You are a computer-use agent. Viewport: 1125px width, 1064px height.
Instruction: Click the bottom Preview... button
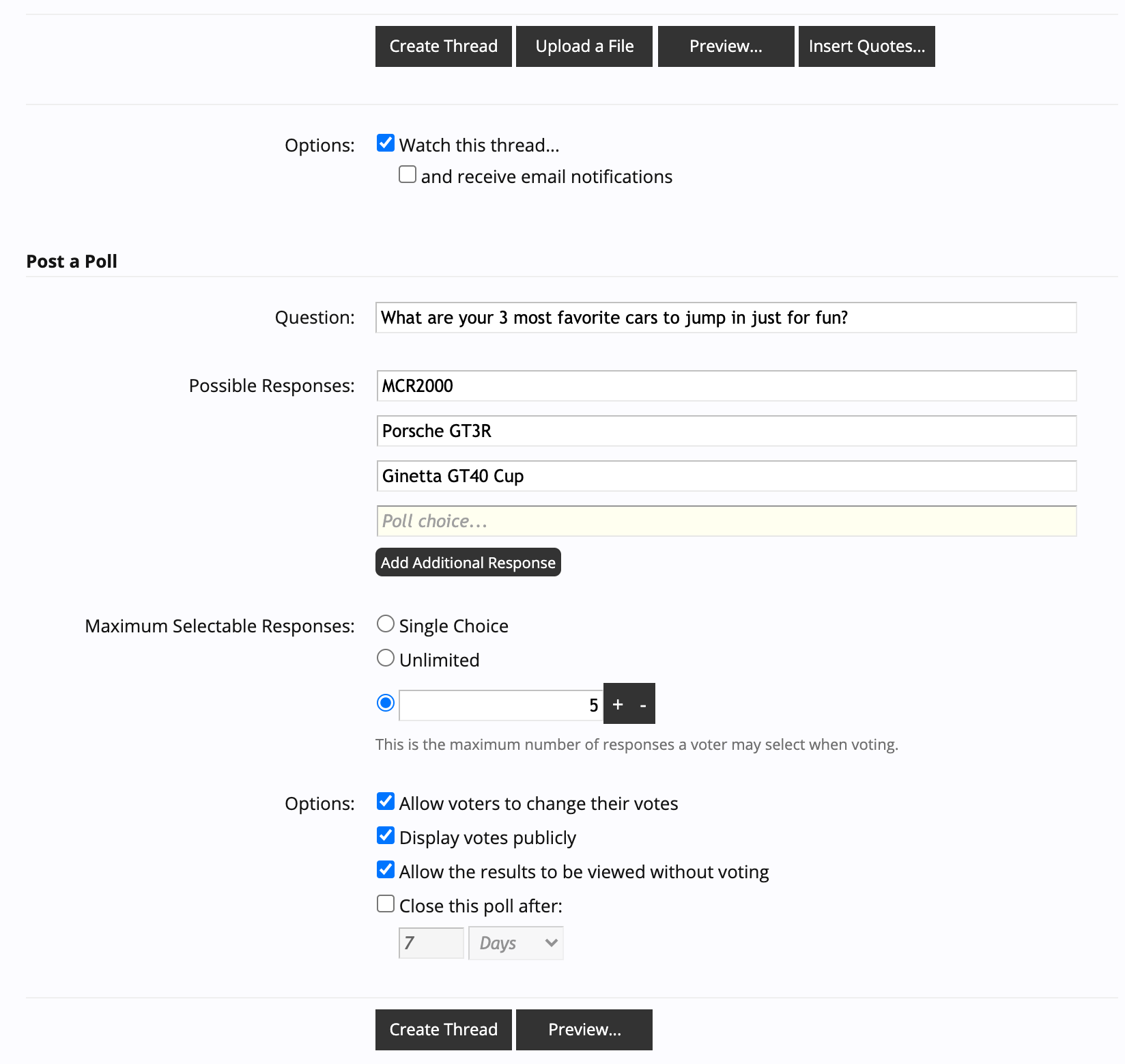coord(584,1030)
